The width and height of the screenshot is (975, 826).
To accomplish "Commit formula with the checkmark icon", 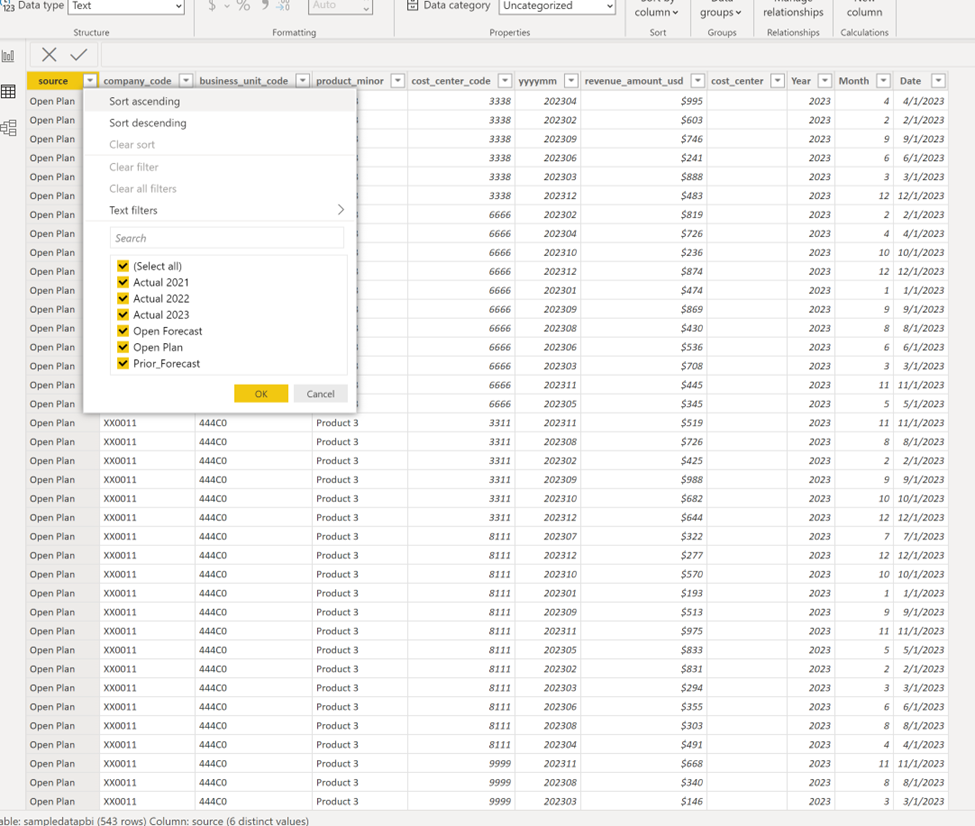I will tap(78, 55).
